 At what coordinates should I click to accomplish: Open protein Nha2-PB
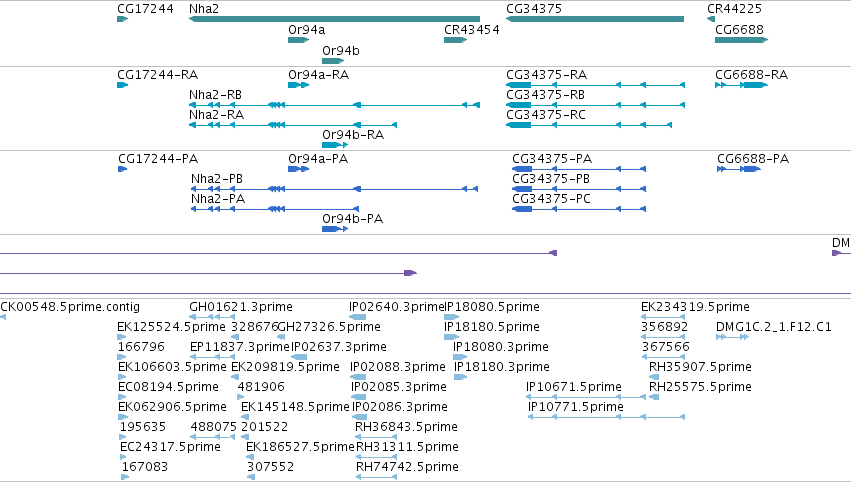pos(217,179)
